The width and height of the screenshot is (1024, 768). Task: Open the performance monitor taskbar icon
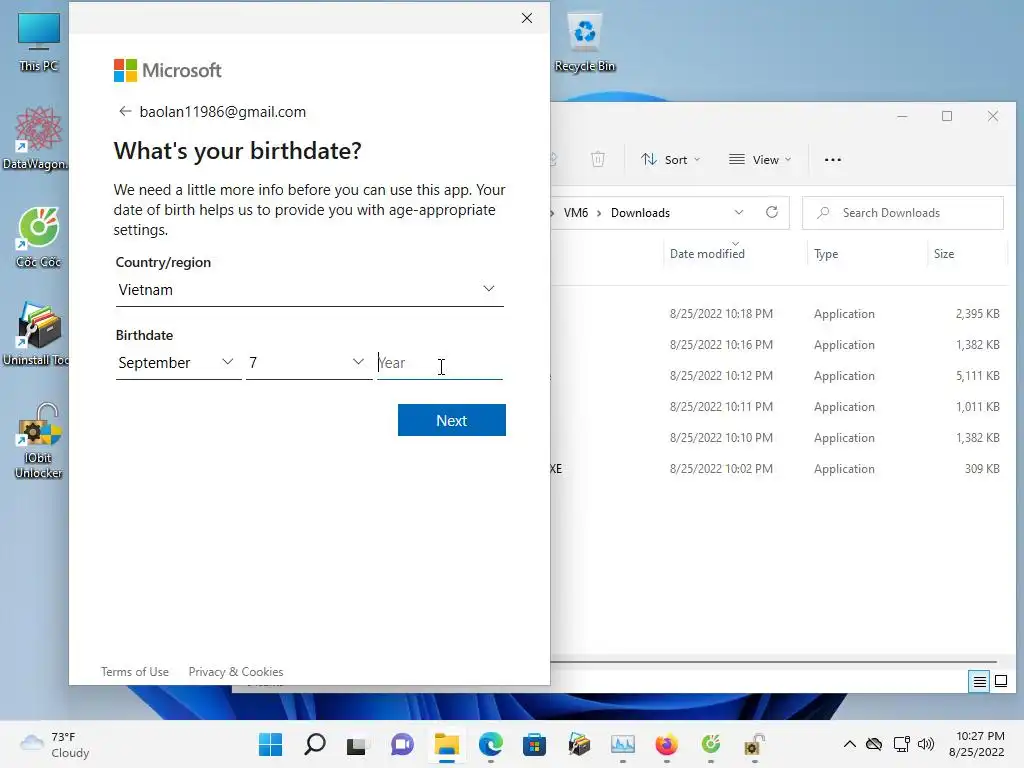click(622, 744)
